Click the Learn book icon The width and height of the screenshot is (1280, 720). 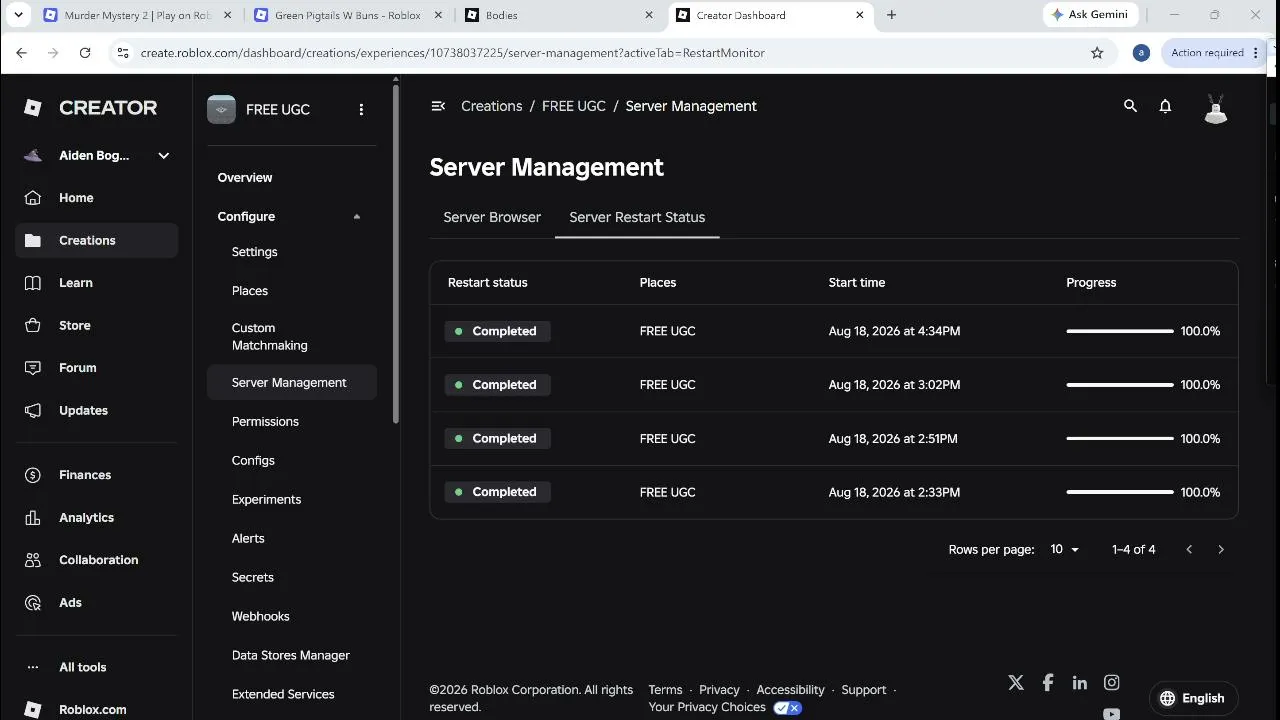click(33, 283)
